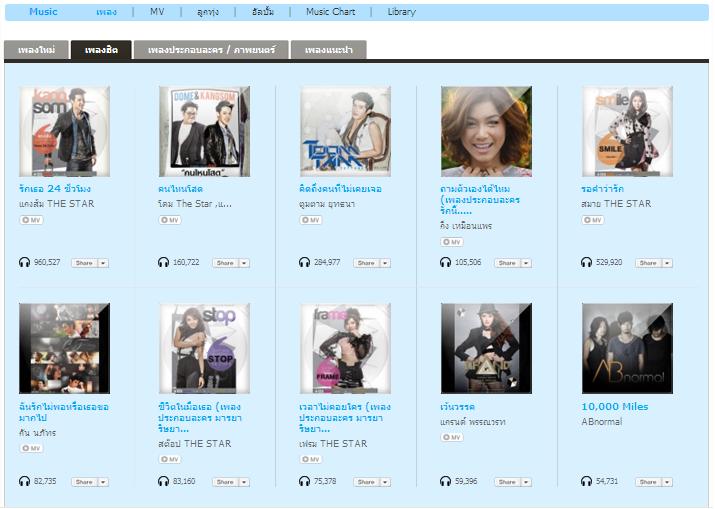This screenshot has height=509, width=715.
Task: Open MV badge under โดม The Star
Action: (x=170, y=220)
